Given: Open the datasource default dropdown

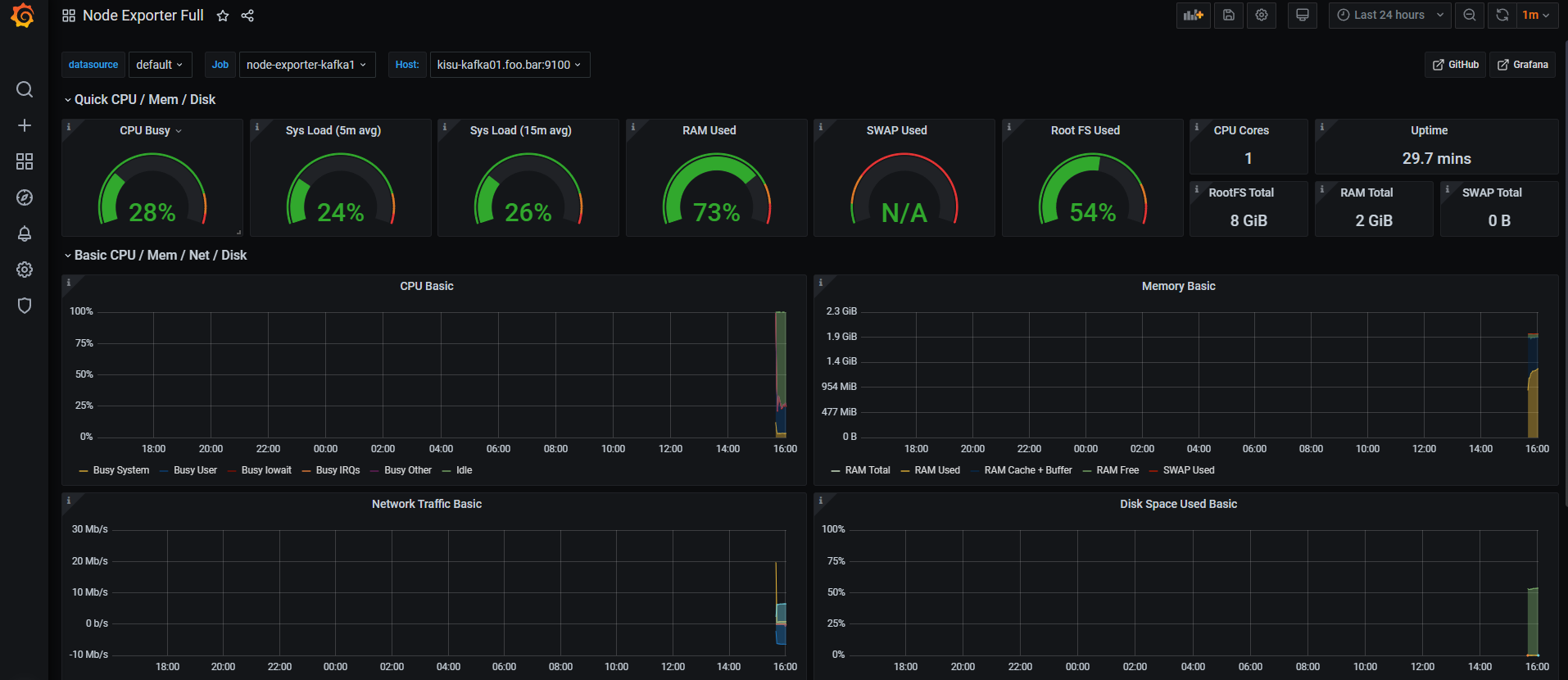Looking at the screenshot, I should (x=160, y=65).
